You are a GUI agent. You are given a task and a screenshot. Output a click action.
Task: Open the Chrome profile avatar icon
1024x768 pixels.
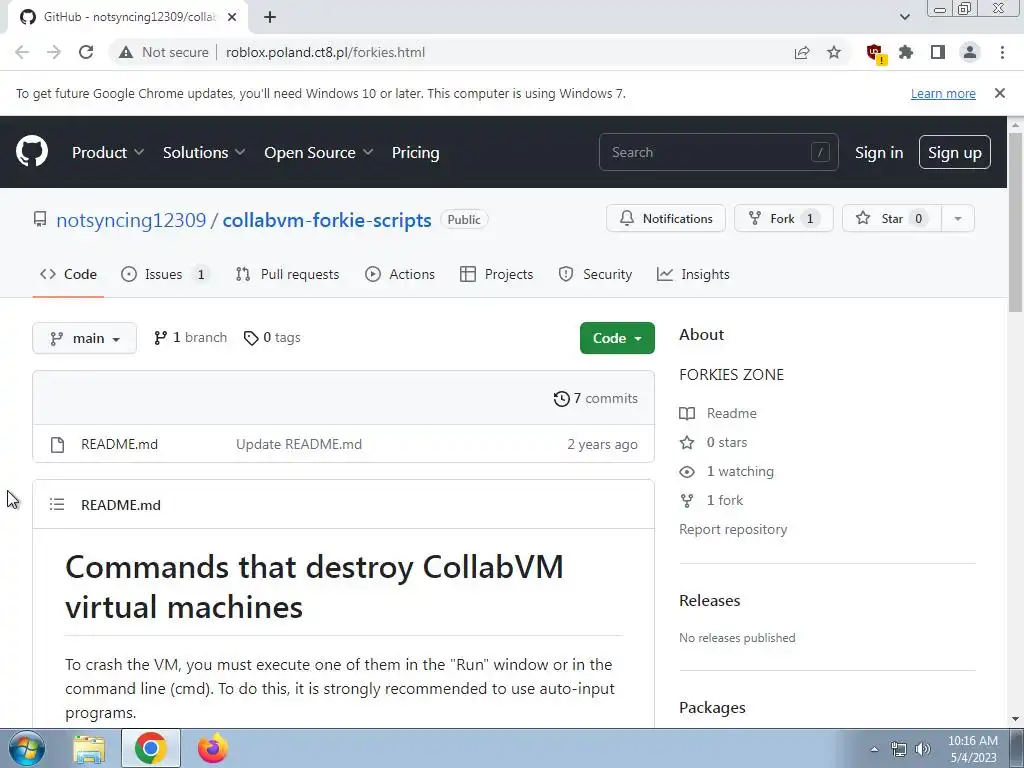point(970,52)
